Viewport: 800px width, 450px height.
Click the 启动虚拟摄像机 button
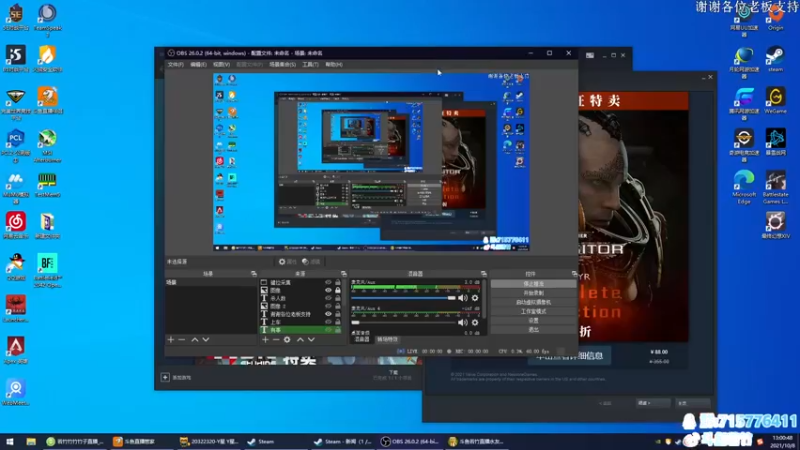tap(533, 302)
